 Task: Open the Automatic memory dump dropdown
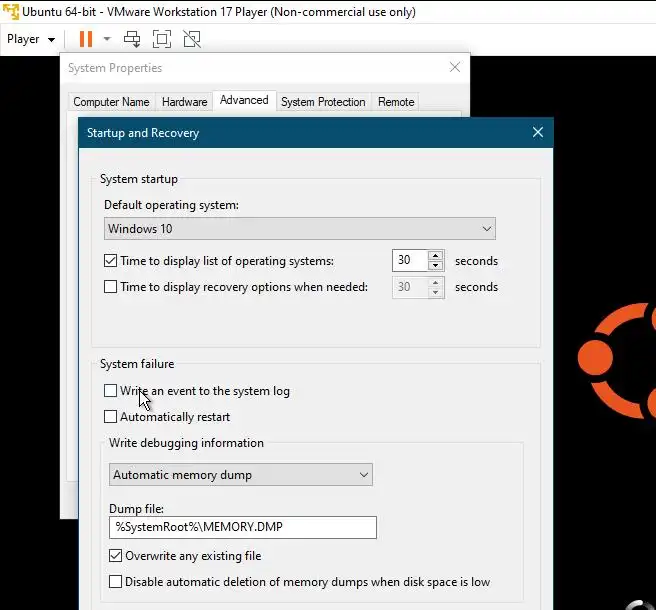click(241, 475)
